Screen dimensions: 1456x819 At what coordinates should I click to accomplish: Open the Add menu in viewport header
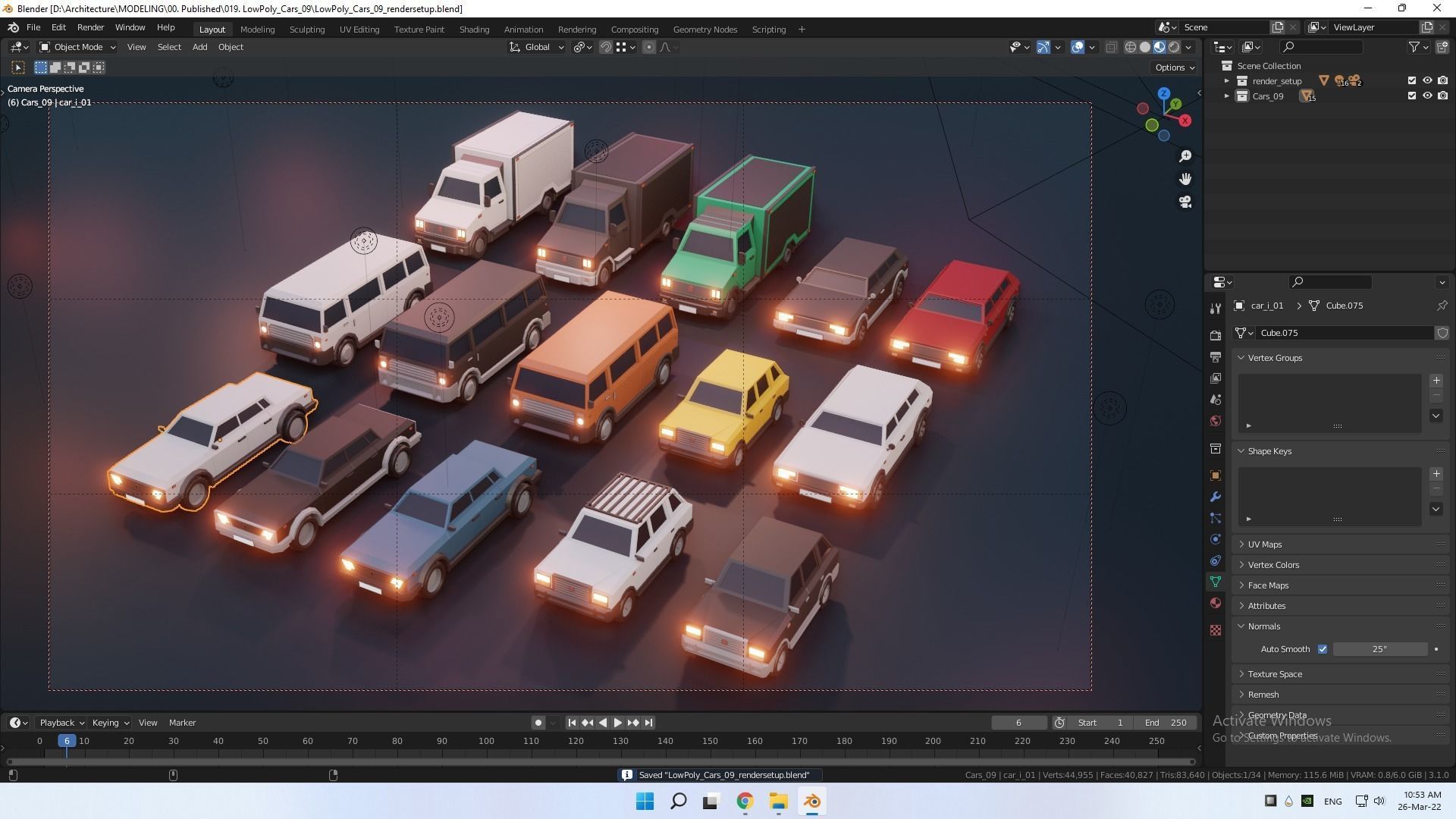(x=199, y=47)
